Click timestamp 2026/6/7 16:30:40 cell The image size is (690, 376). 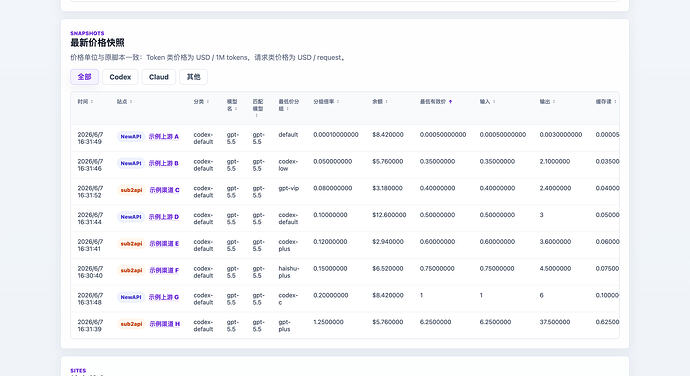[90, 272]
